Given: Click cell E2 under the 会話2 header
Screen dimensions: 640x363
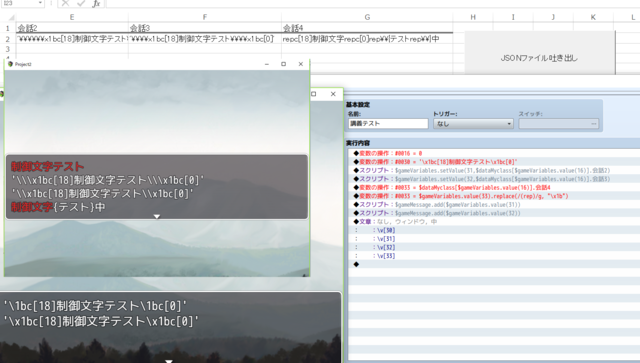Looking at the screenshot, I should (72, 39).
